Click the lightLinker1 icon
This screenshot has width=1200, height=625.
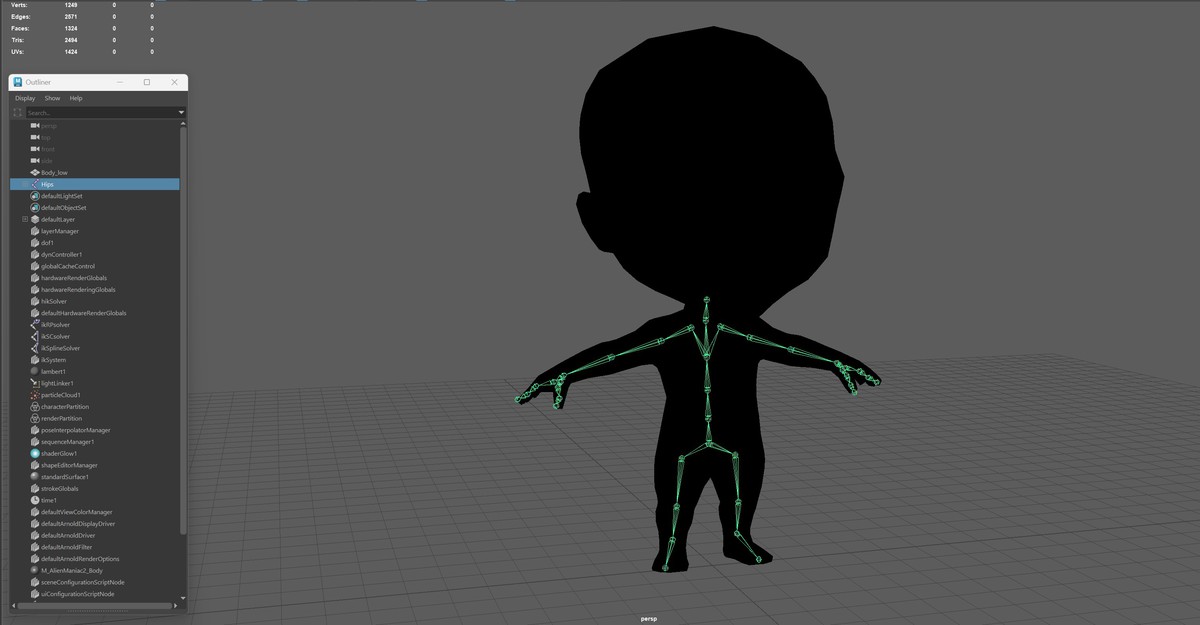35,383
